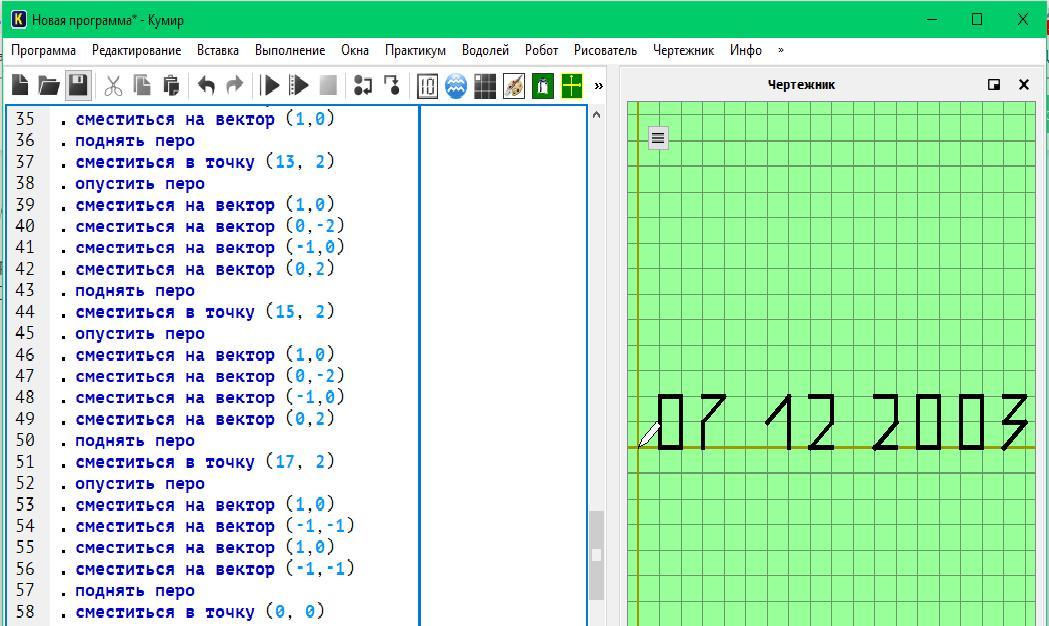Expand the menu bar overflow arrow
The height and width of the screenshot is (626, 1049).
pos(780,50)
